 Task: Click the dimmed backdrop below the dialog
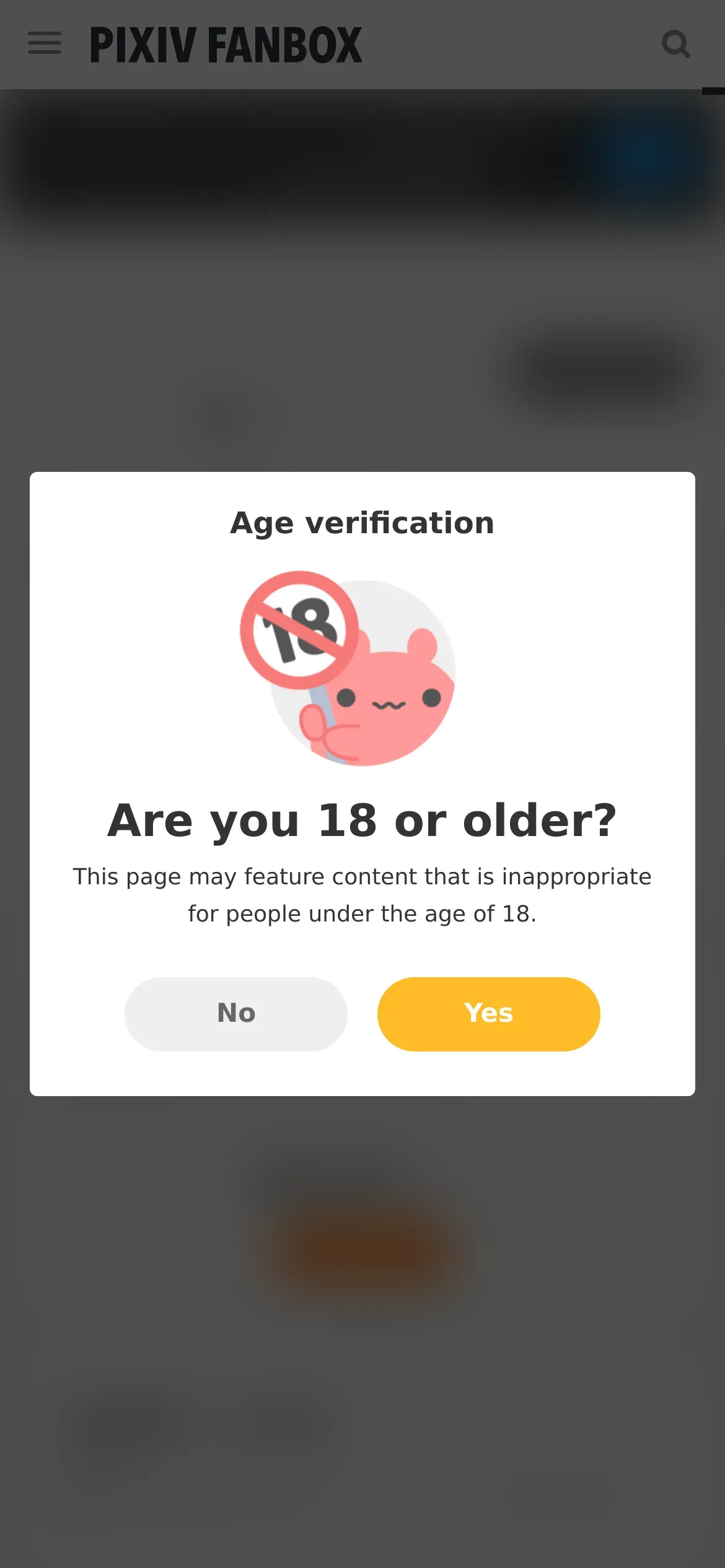click(x=362, y=1362)
